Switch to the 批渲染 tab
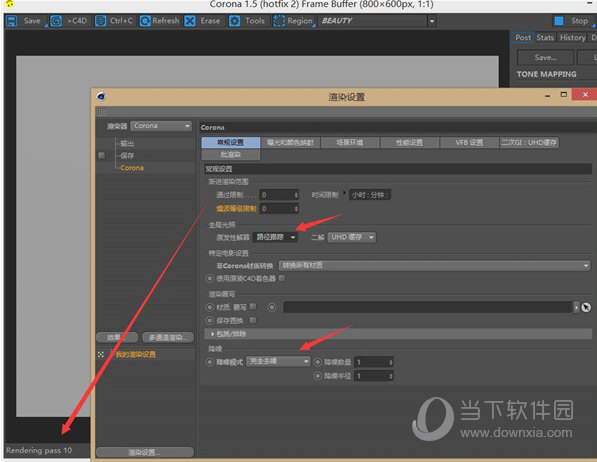 (231, 154)
